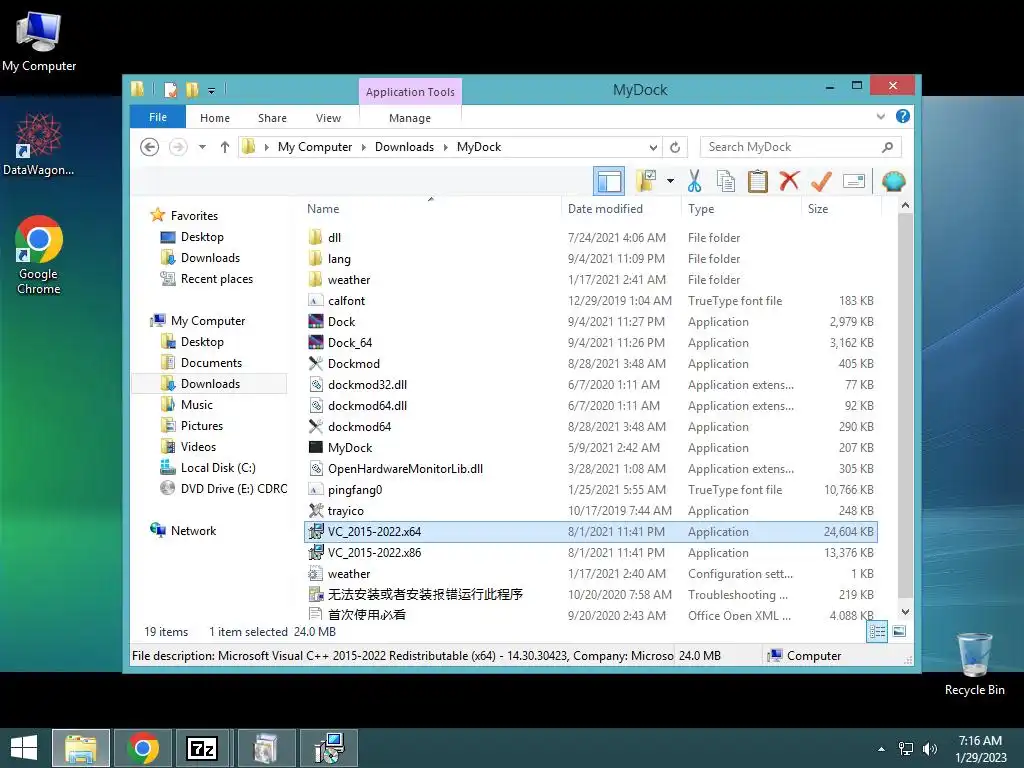Switch to the Home ribbon tab

pos(215,118)
